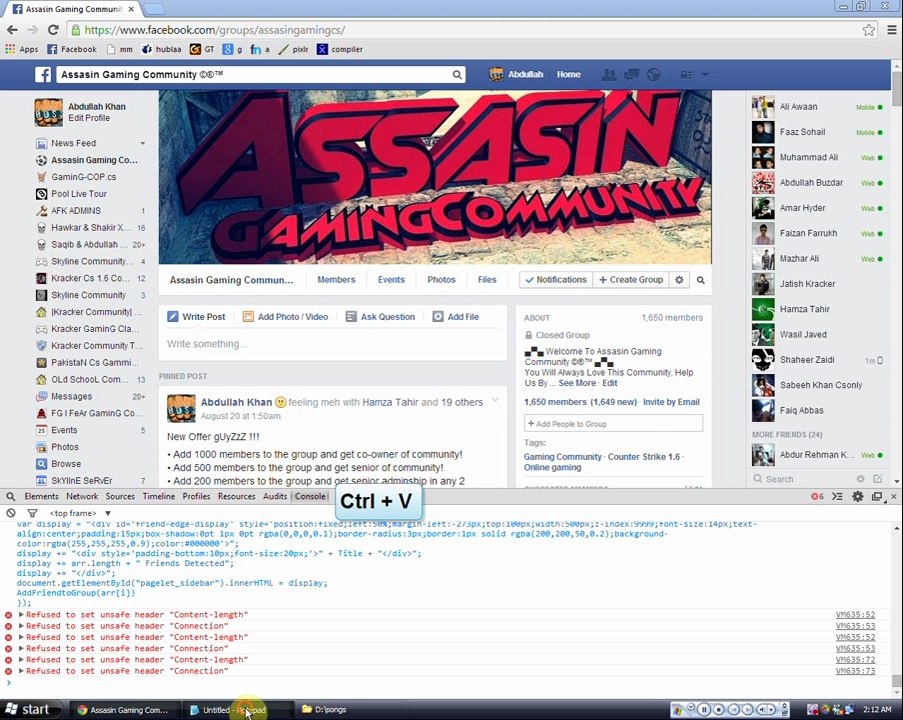The image size is (903, 720).
Task: Open the friend requests icon
Action: [609, 74]
